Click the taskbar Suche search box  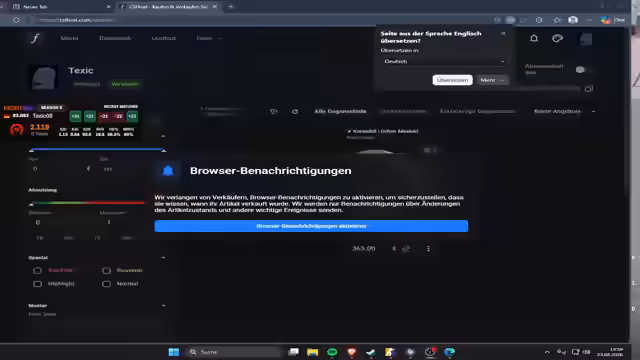[x=233, y=352]
